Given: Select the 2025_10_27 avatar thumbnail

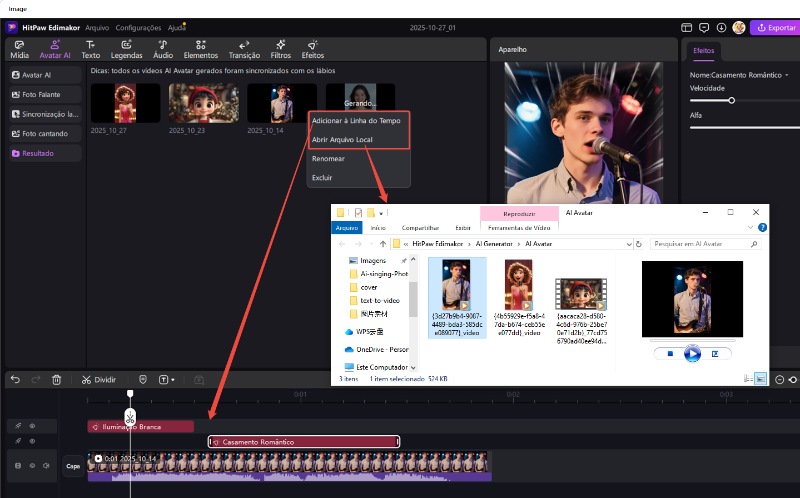Looking at the screenshot, I should coord(126,103).
